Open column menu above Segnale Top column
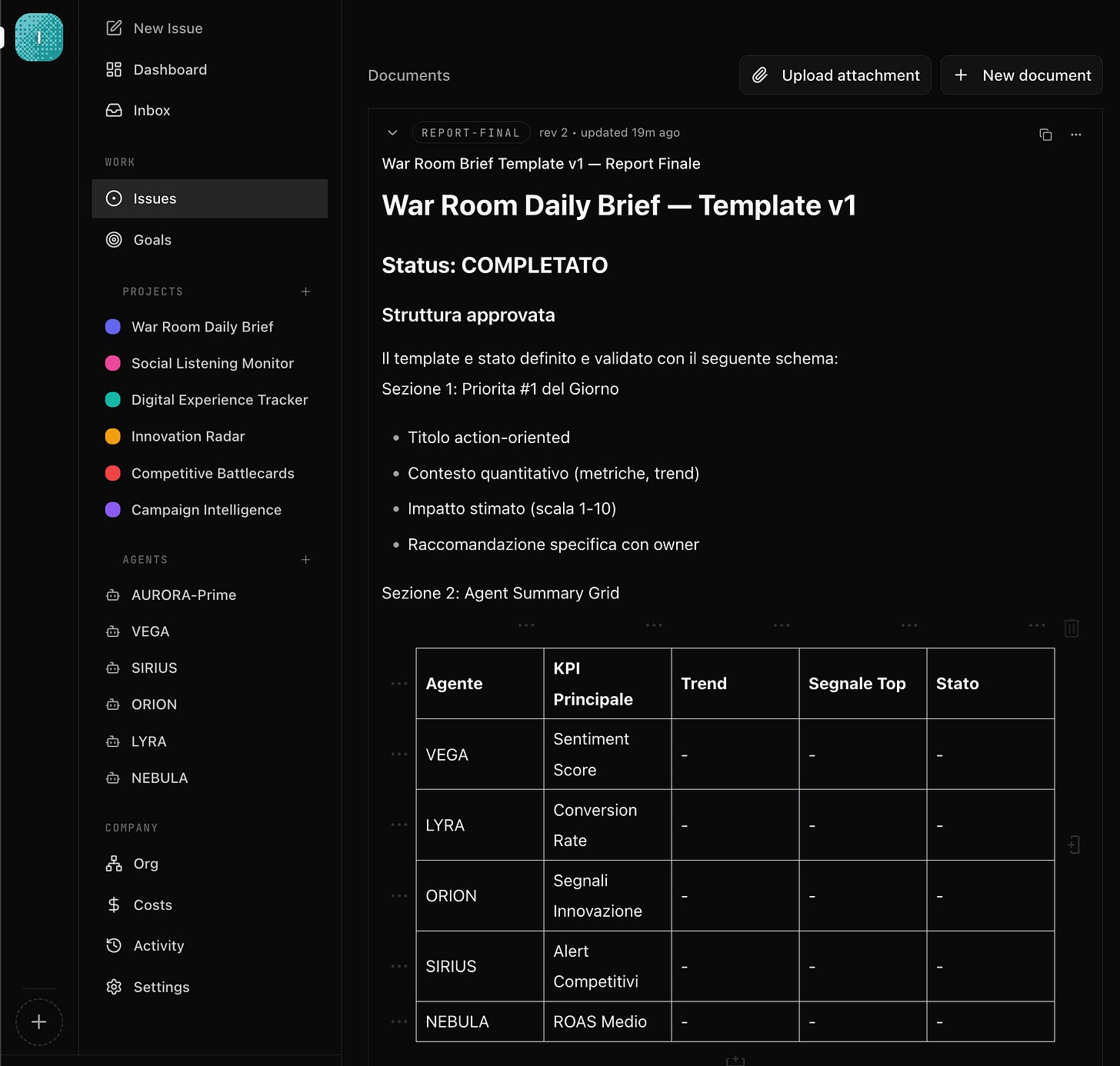 909,625
